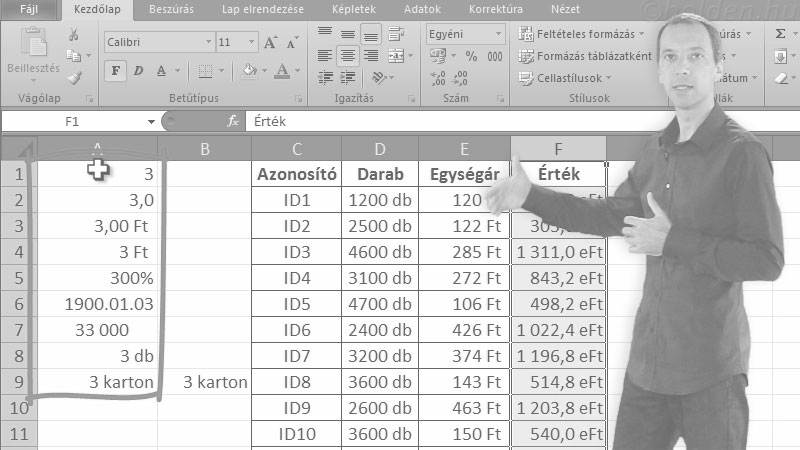Switch to the Nézet tab
The height and width of the screenshot is (450, 800).
565,9
